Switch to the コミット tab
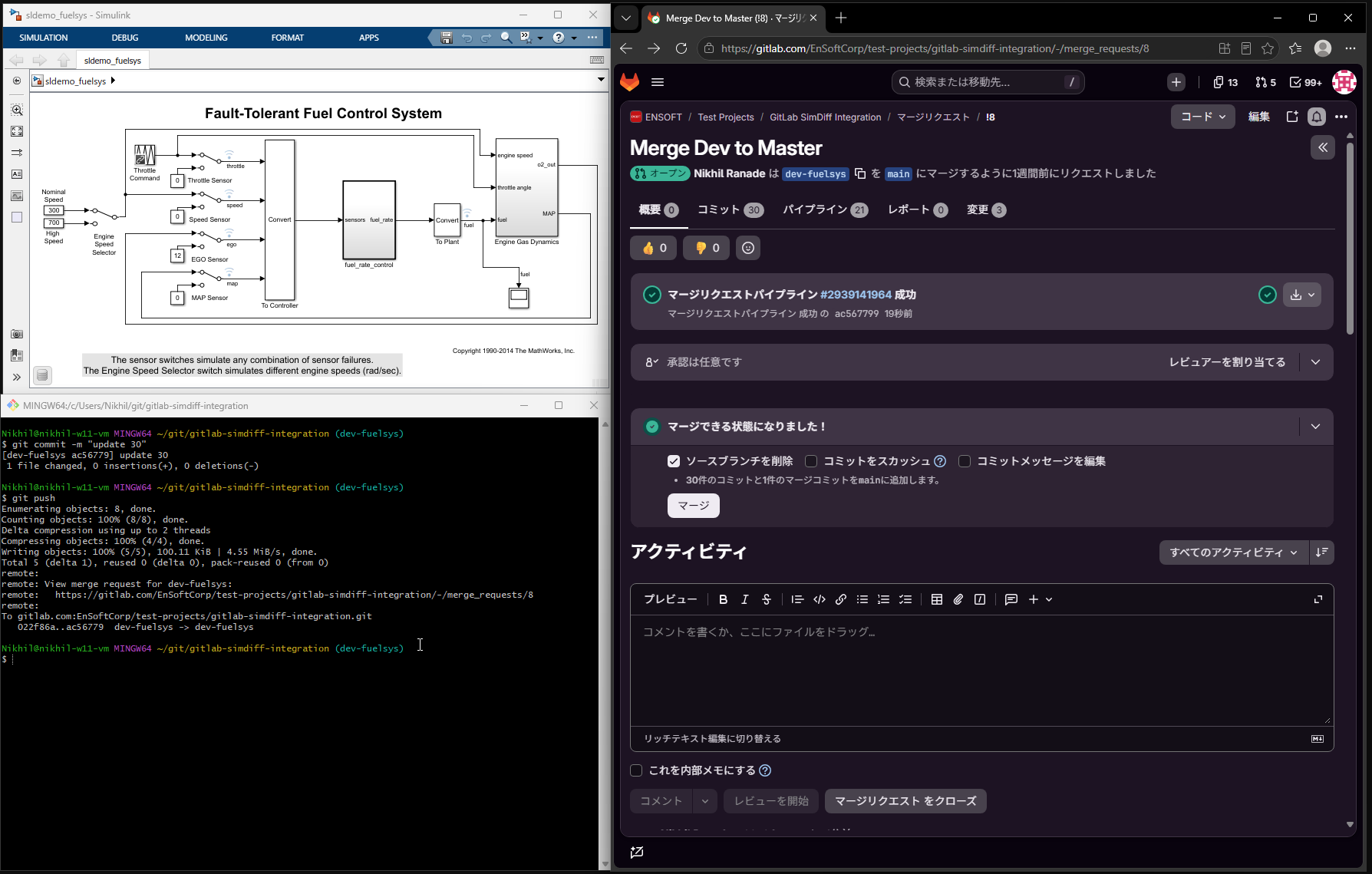The image size is (1372, 874). 731,209
